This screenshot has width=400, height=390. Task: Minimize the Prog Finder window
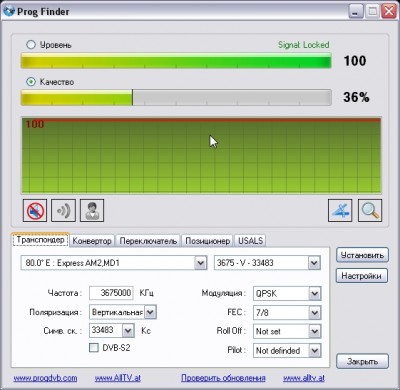(356, 11)
